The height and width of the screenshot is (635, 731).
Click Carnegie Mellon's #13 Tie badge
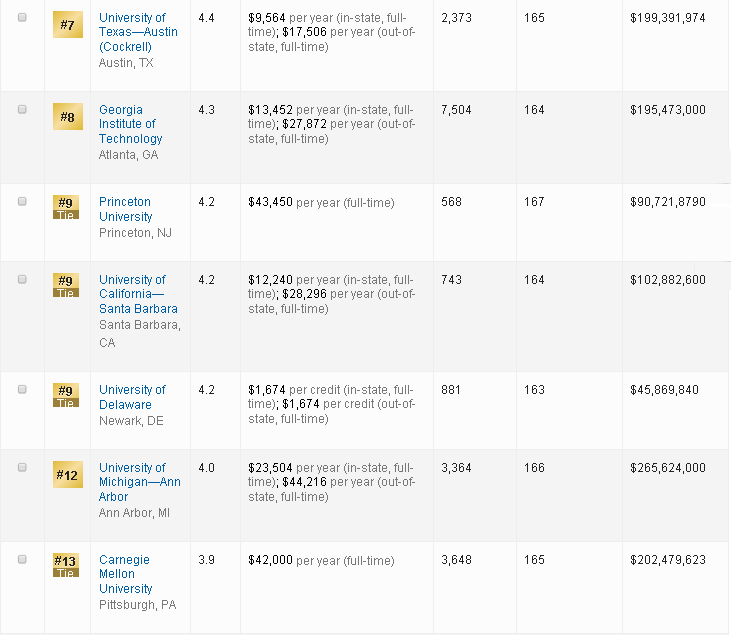click(66, 564)
